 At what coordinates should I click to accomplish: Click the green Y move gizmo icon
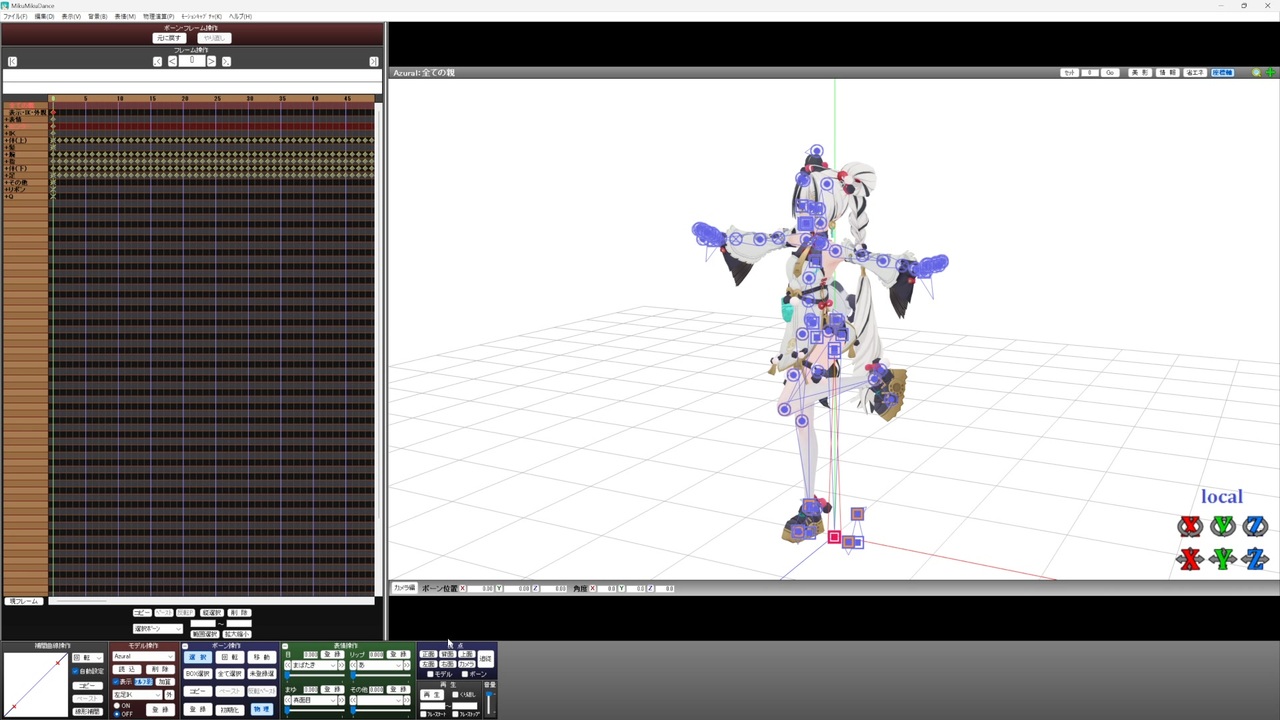point(1223,559)
